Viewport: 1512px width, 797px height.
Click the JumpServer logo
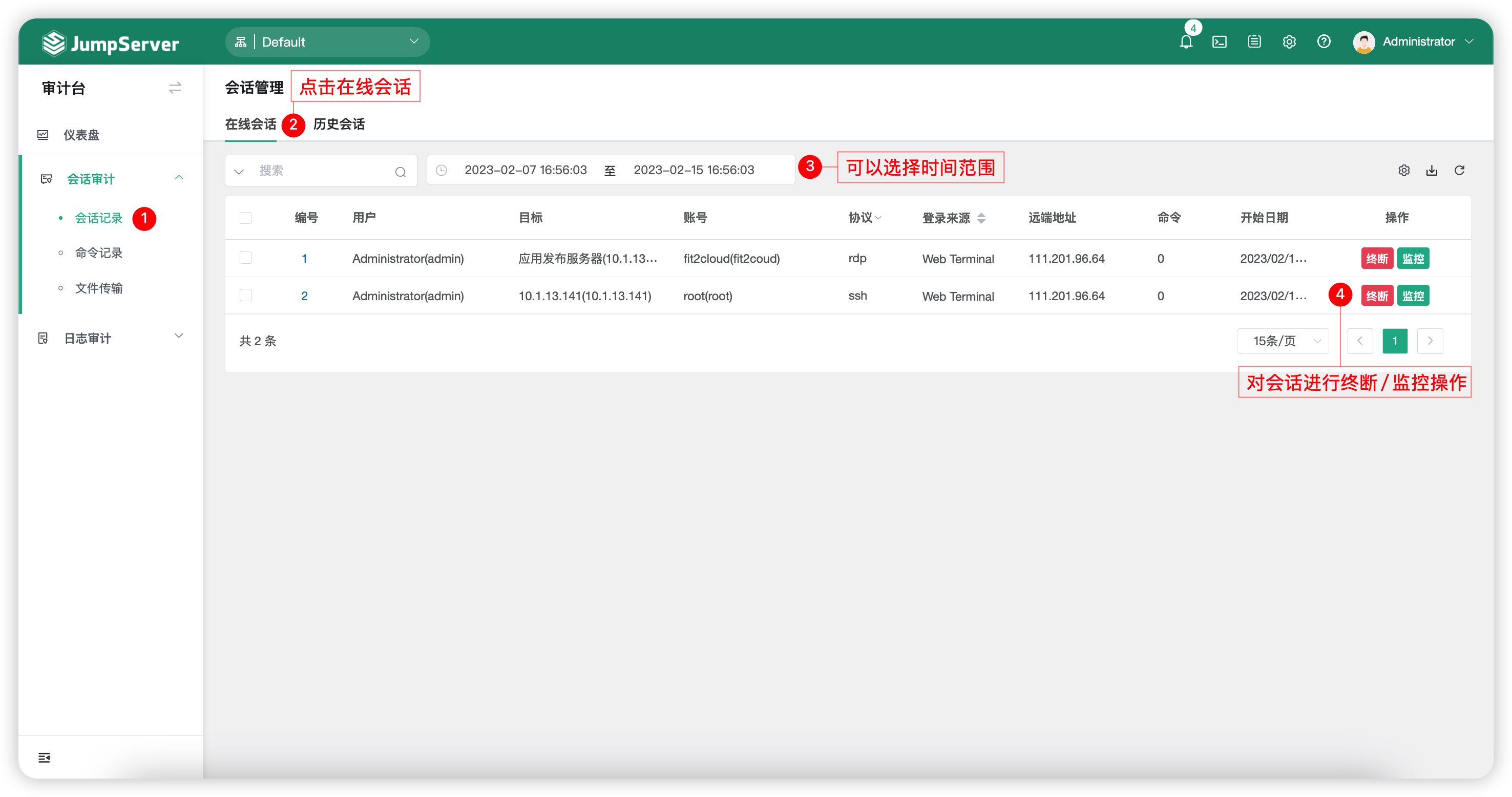tap(111, 44)
